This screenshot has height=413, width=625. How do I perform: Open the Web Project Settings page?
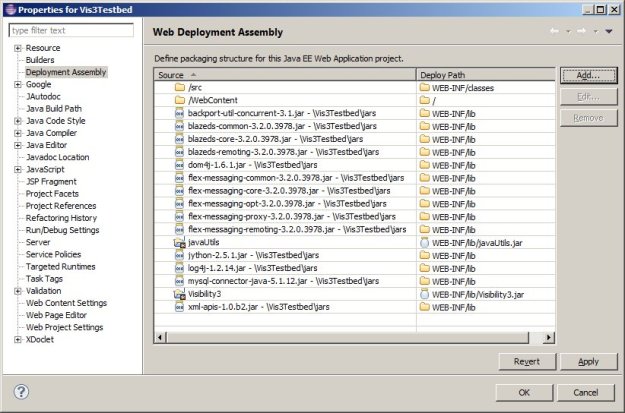point(65,327)
